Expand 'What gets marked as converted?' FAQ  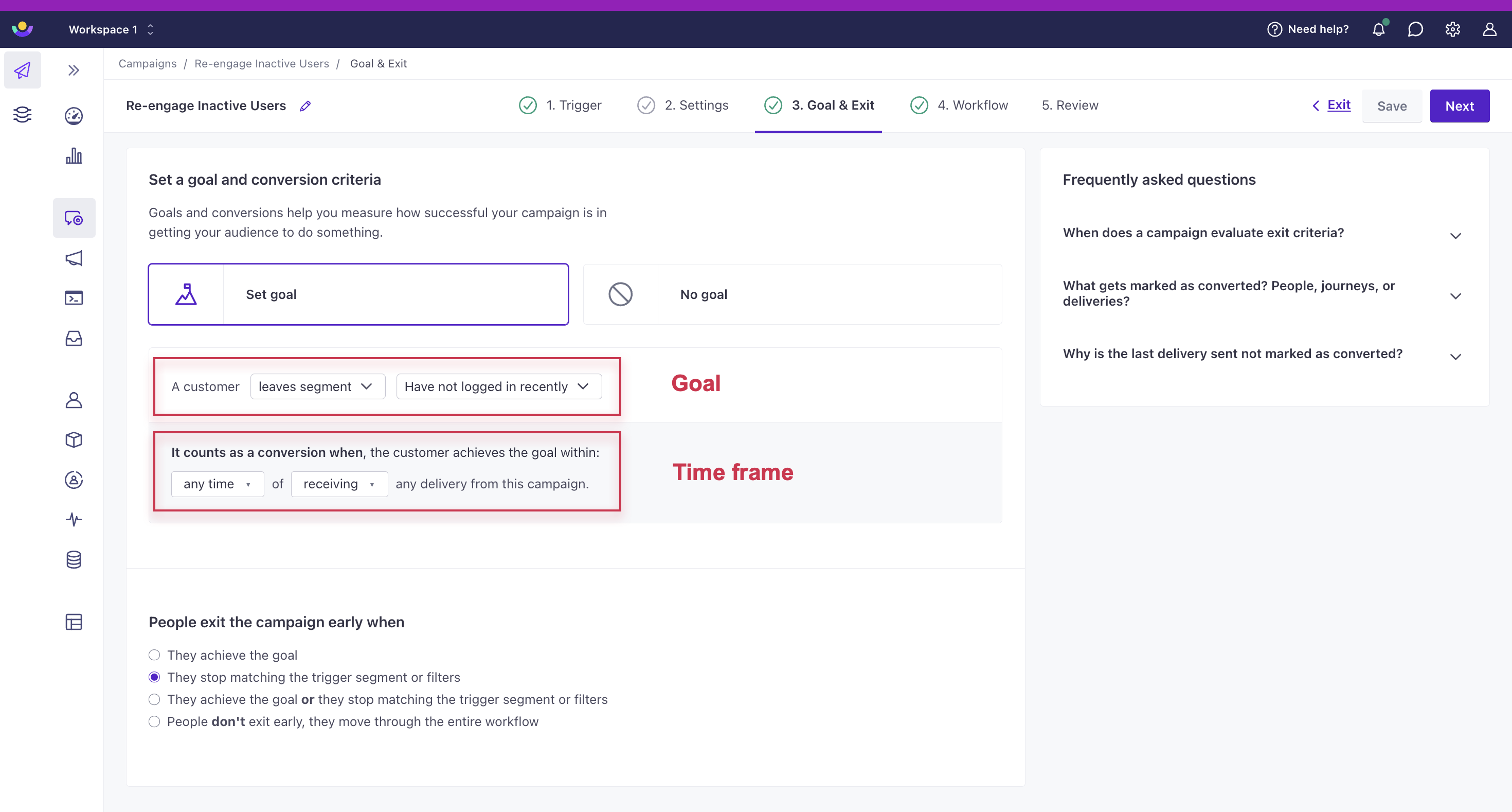coord(1263,293)
